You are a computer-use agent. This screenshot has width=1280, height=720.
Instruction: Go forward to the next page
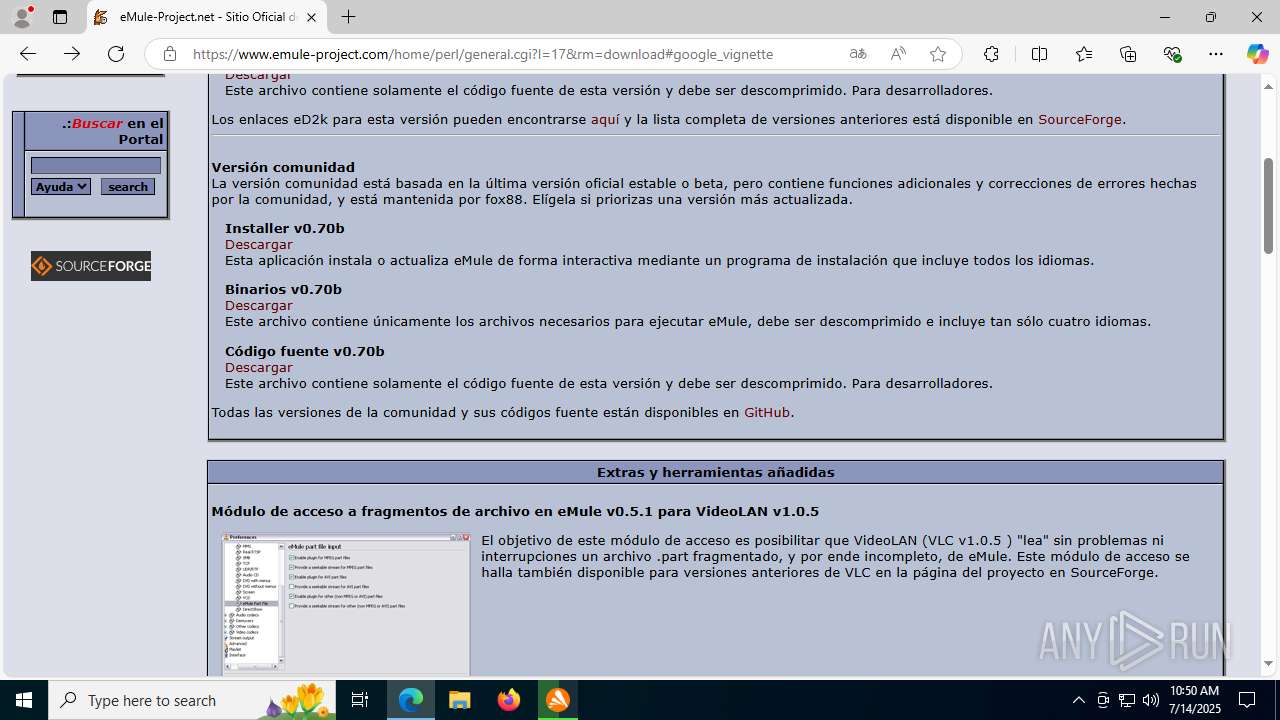(72, 54)
